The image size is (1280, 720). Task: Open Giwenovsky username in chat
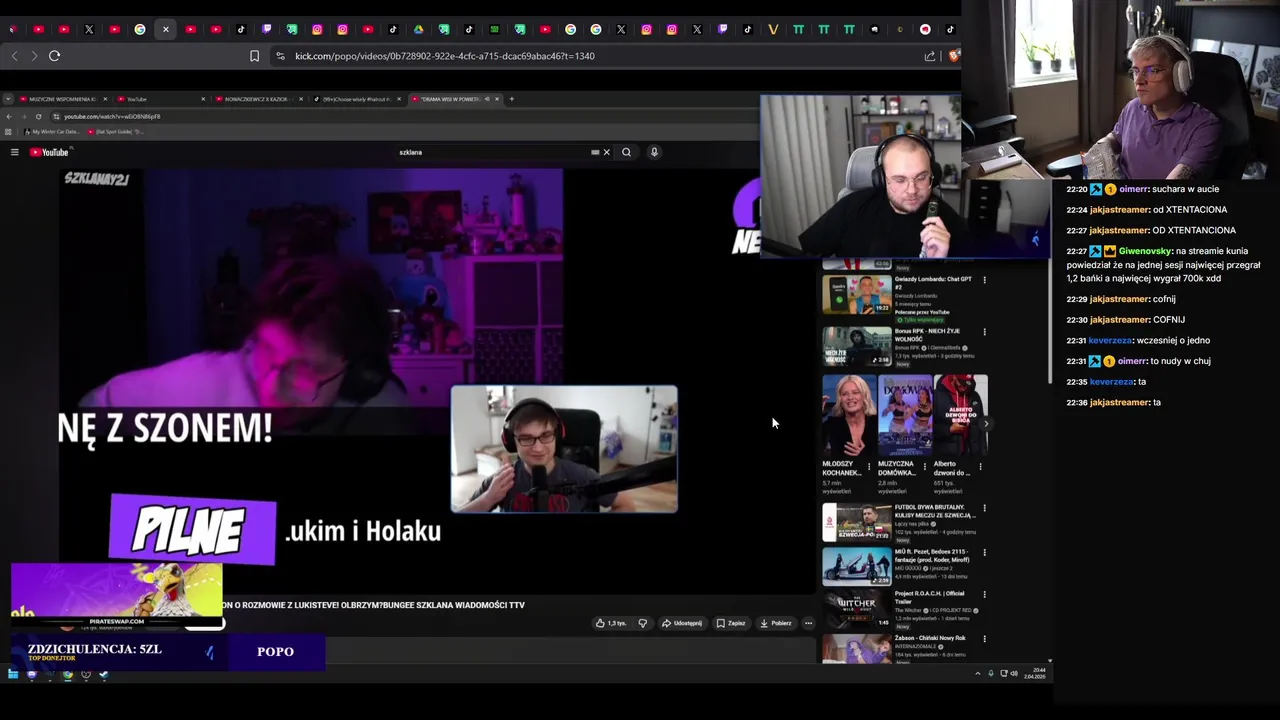pos(1145,251)
